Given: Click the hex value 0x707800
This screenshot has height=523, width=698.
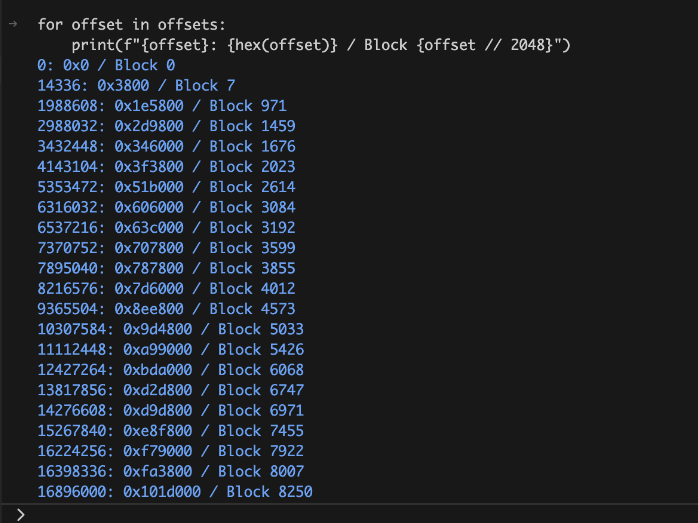Looking at the screenshot, I should [x=148, y=248].
